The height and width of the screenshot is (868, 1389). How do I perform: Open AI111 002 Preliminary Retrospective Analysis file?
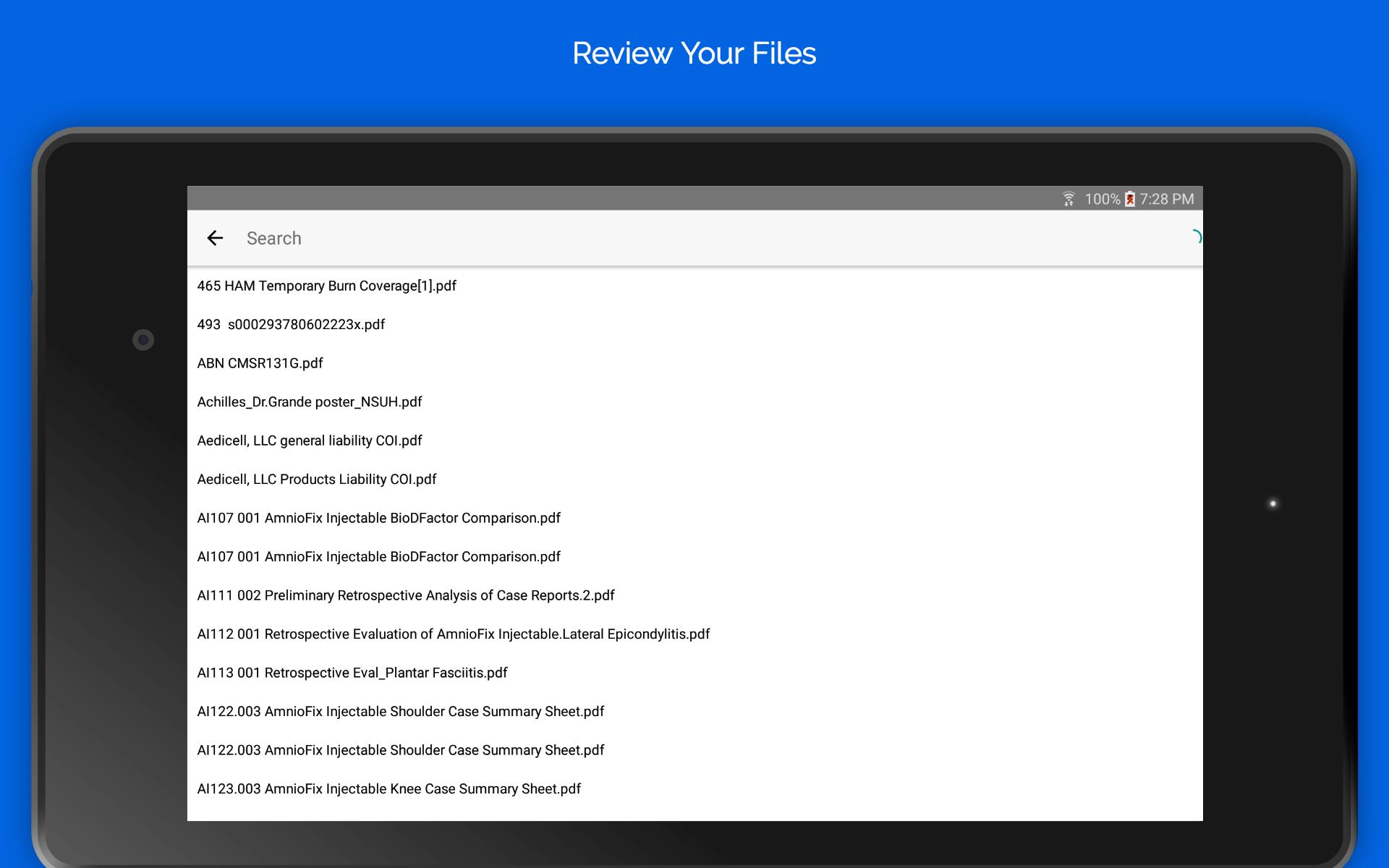pos(694,595)
